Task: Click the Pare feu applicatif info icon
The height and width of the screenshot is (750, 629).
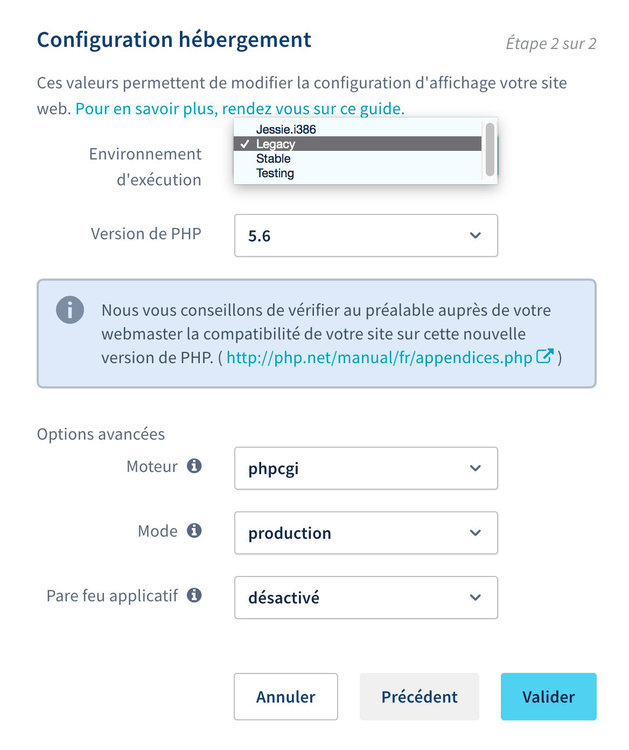Action: click(x=194, y=595)
